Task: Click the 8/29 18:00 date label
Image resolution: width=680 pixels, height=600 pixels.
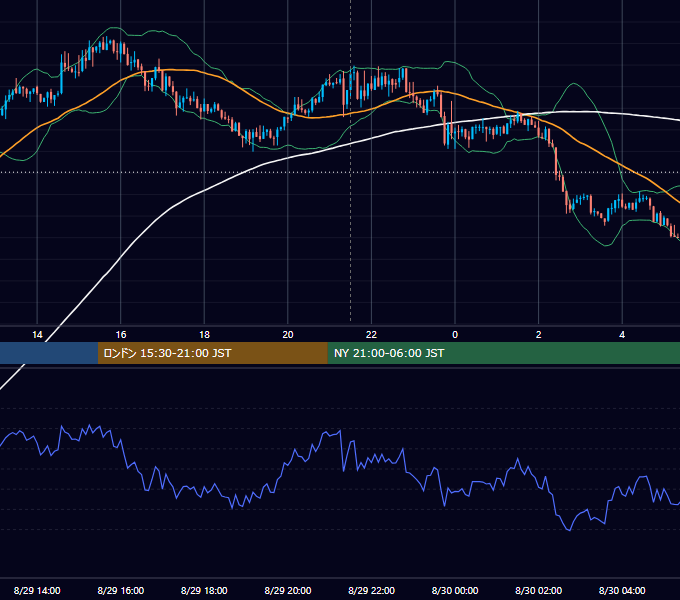Action: click(204, 590)
